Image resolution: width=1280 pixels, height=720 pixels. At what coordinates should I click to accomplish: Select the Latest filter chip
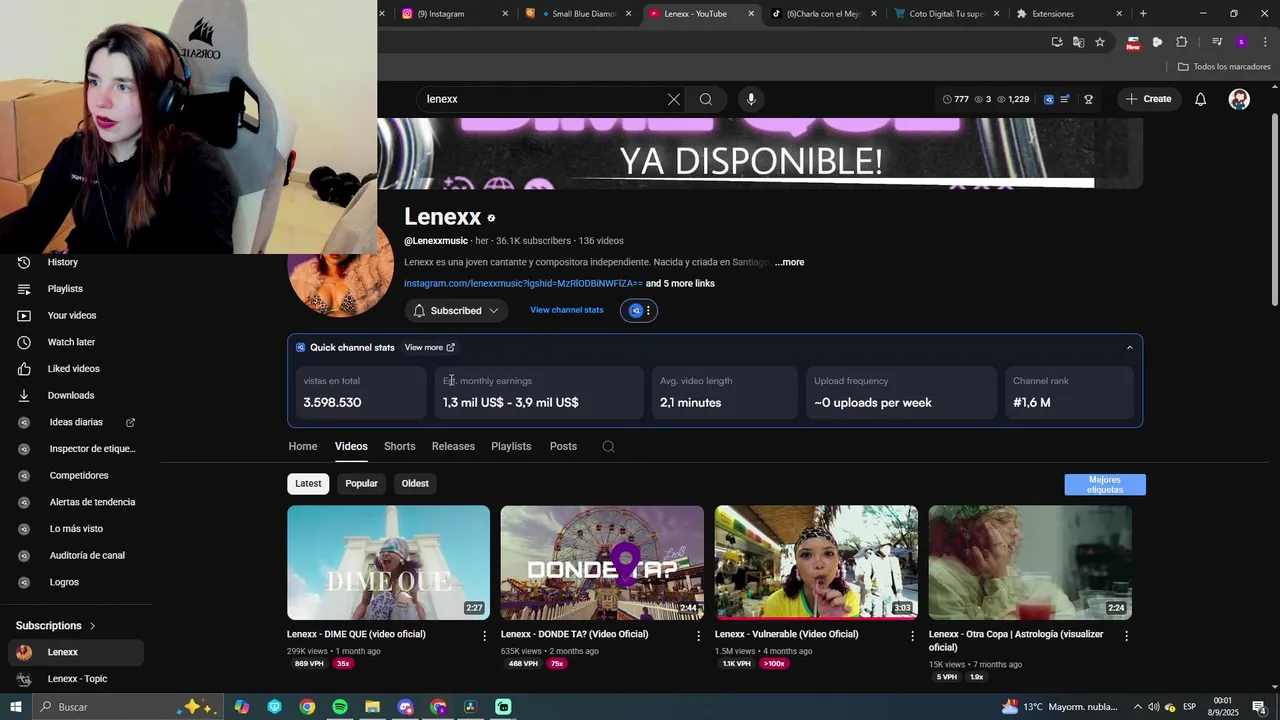(x=308, y=484)
